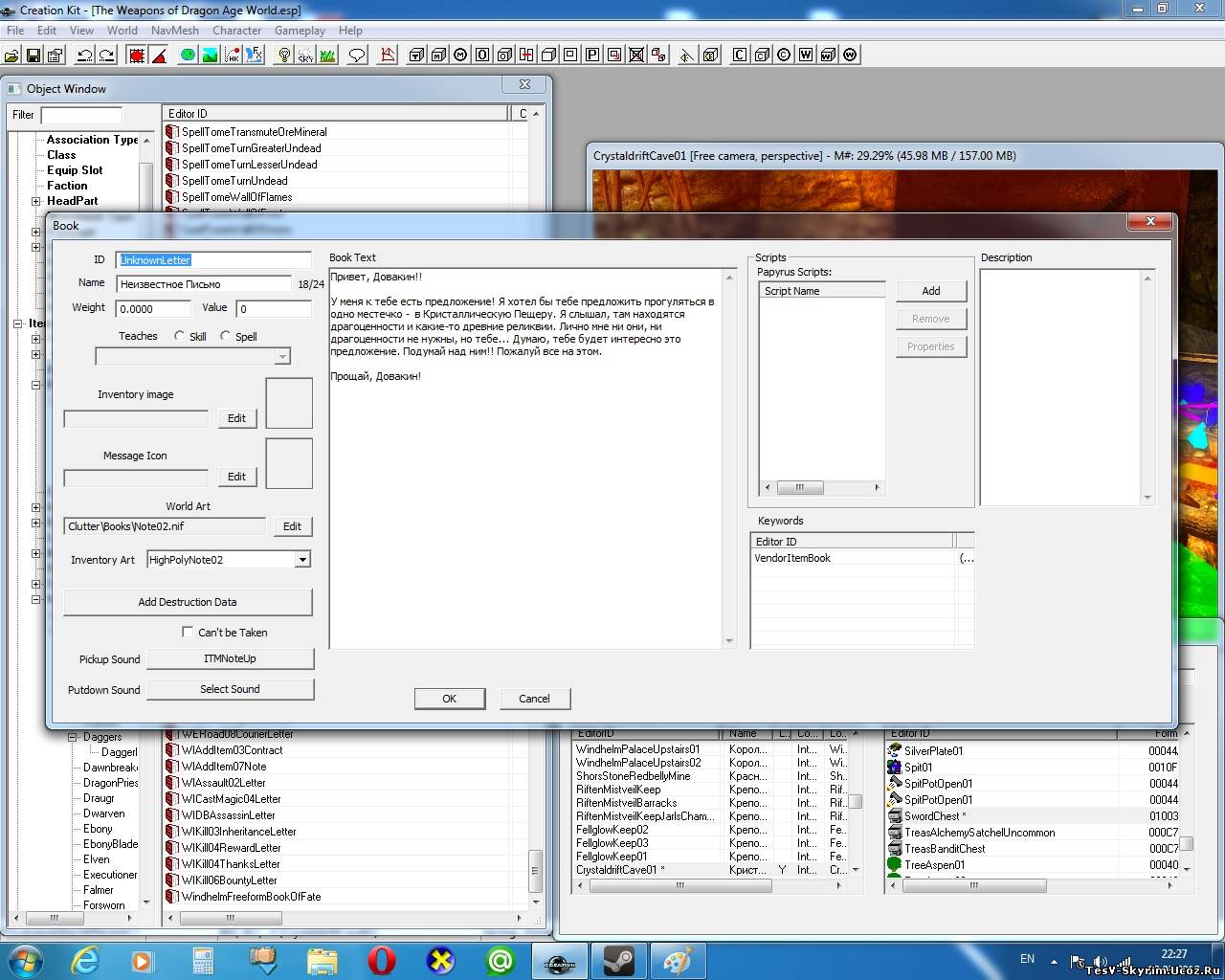This screenshot has height=980, width=1225.
Task: Select WIKill06BountyLetter in the object list
Action: coord(230,880)
